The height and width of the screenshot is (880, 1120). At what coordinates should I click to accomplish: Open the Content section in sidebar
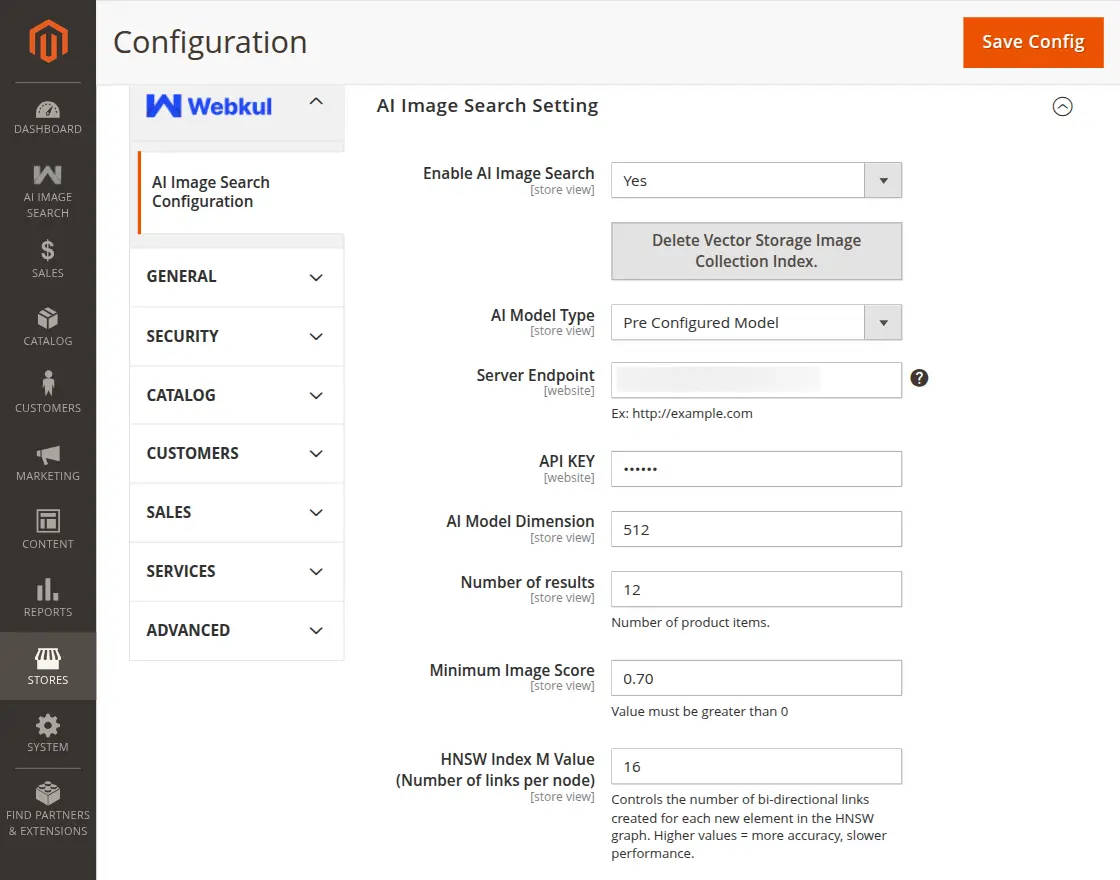coord(47,529)
